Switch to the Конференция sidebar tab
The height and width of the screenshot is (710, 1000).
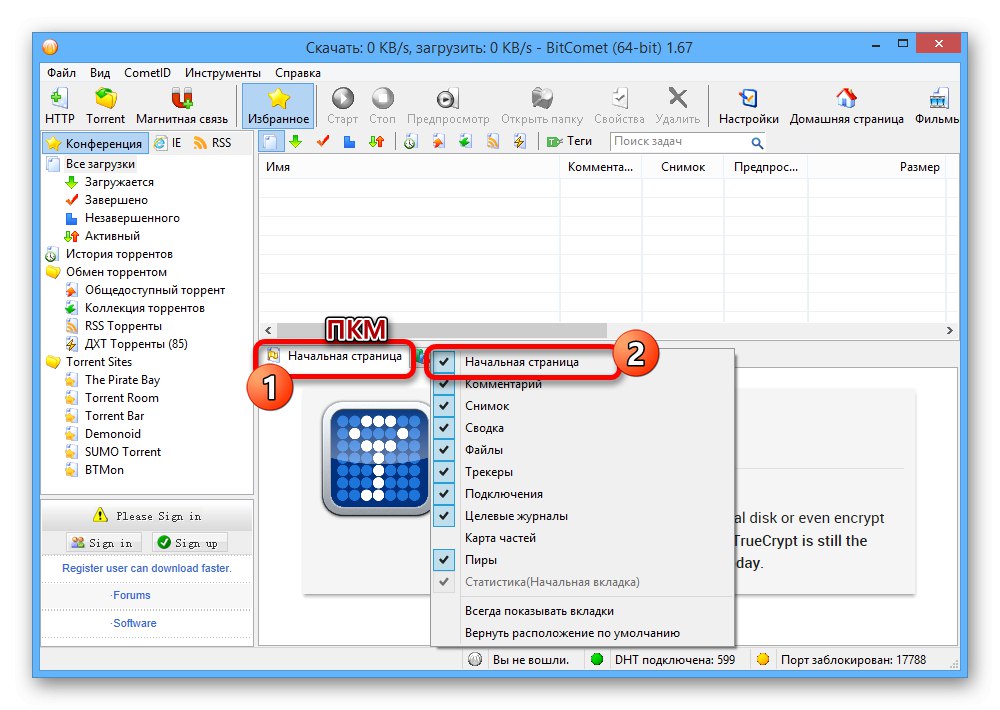(x=96, y=143)
